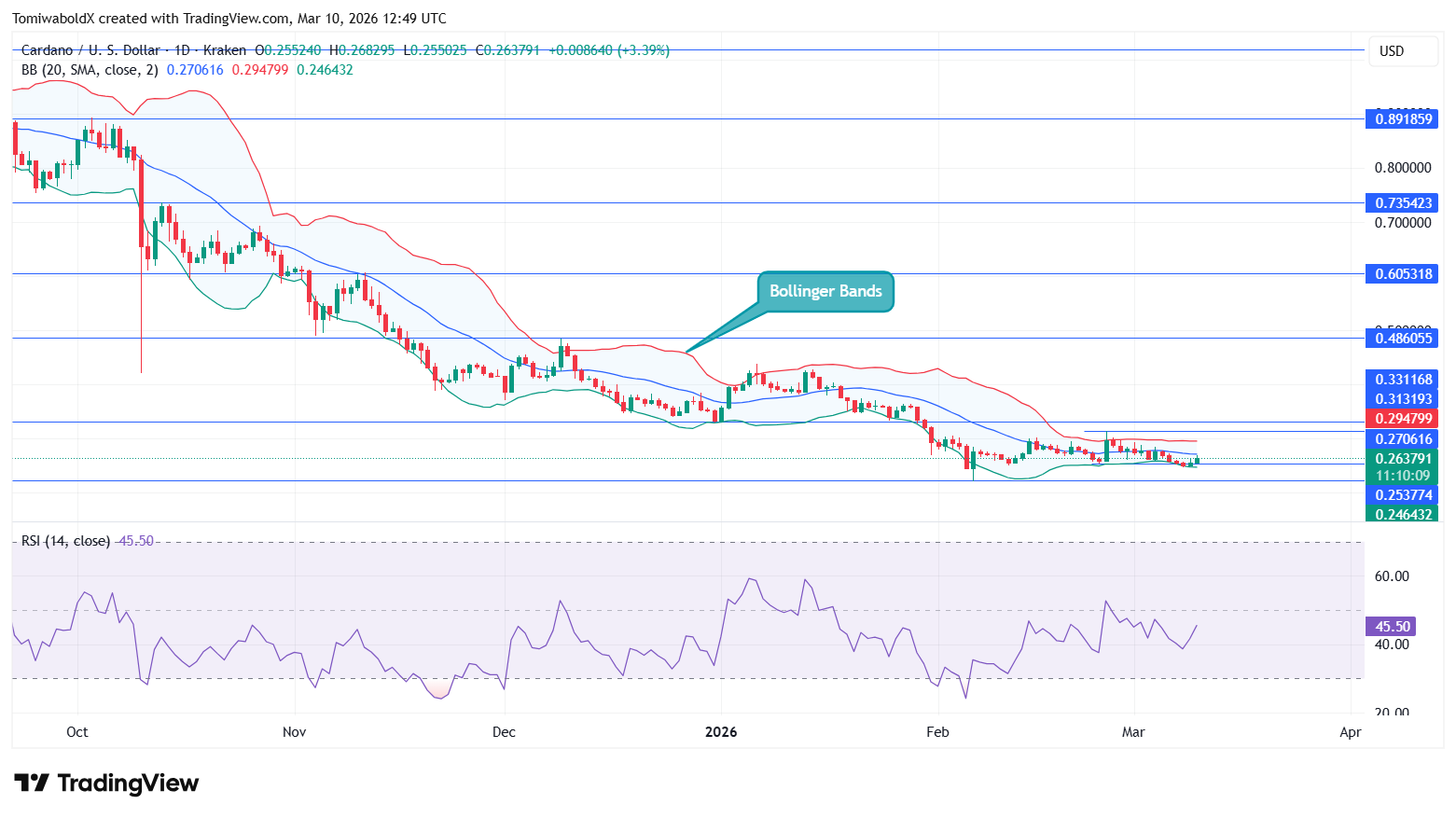1456x818 pixels.
Task: Click the TradingView logo icon
Action: pos(35,783)
